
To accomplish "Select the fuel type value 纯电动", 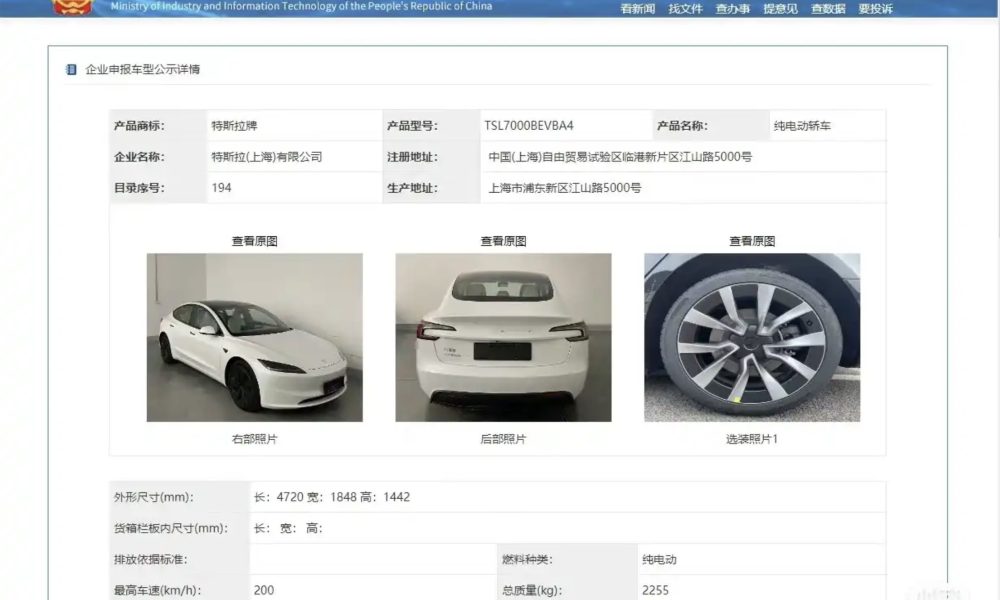I will click(x=659, y=559).
